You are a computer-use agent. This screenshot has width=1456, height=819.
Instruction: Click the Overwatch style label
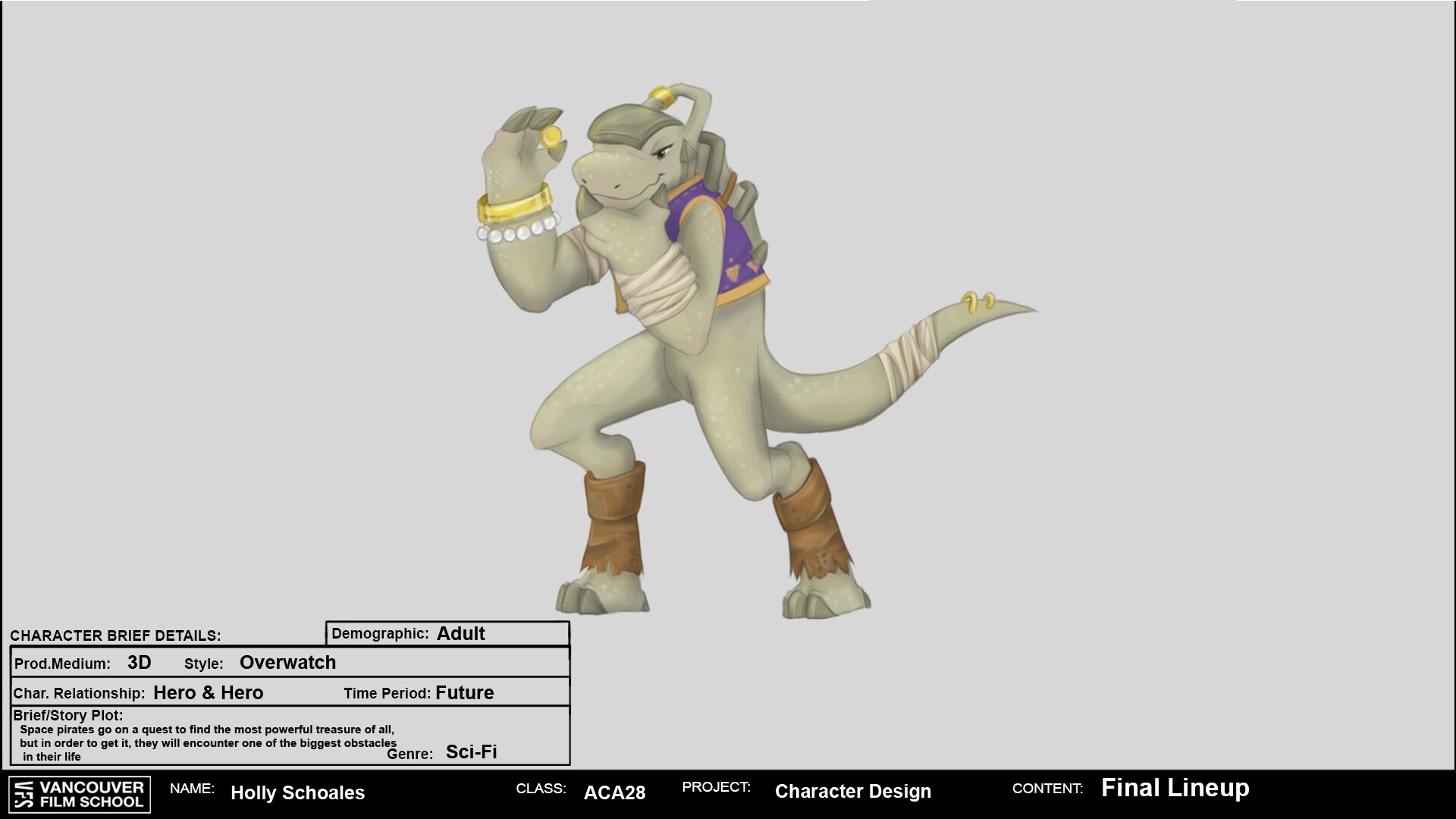point(287,662)
